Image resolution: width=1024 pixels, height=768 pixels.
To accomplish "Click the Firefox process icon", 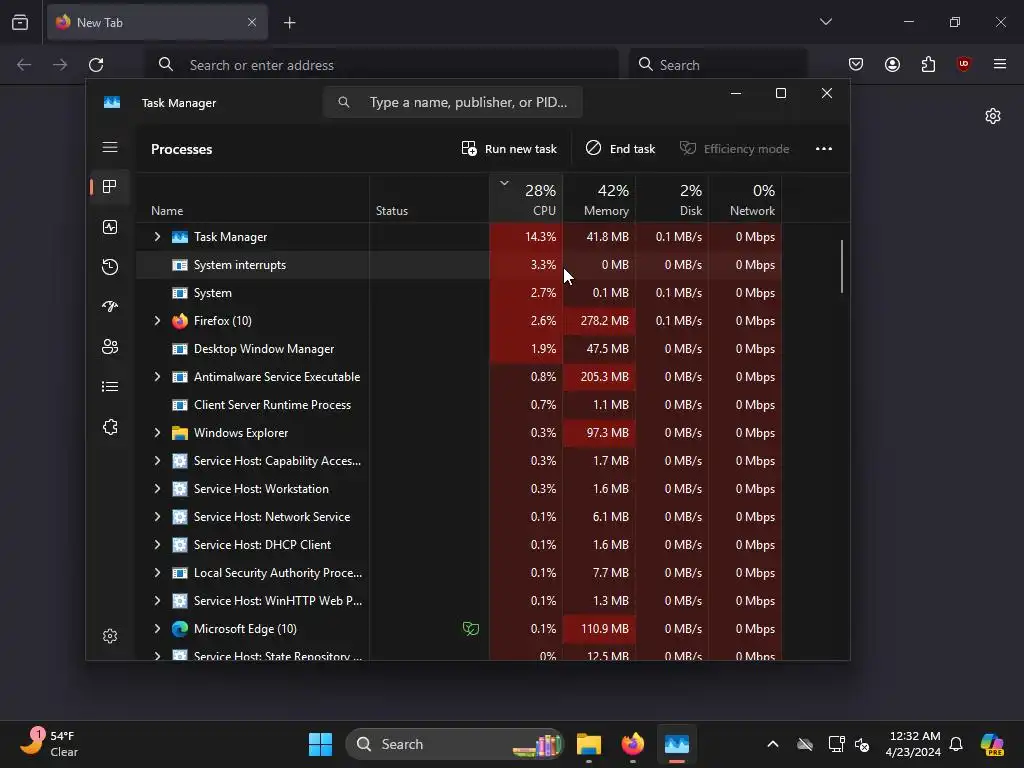I will 180,321.
